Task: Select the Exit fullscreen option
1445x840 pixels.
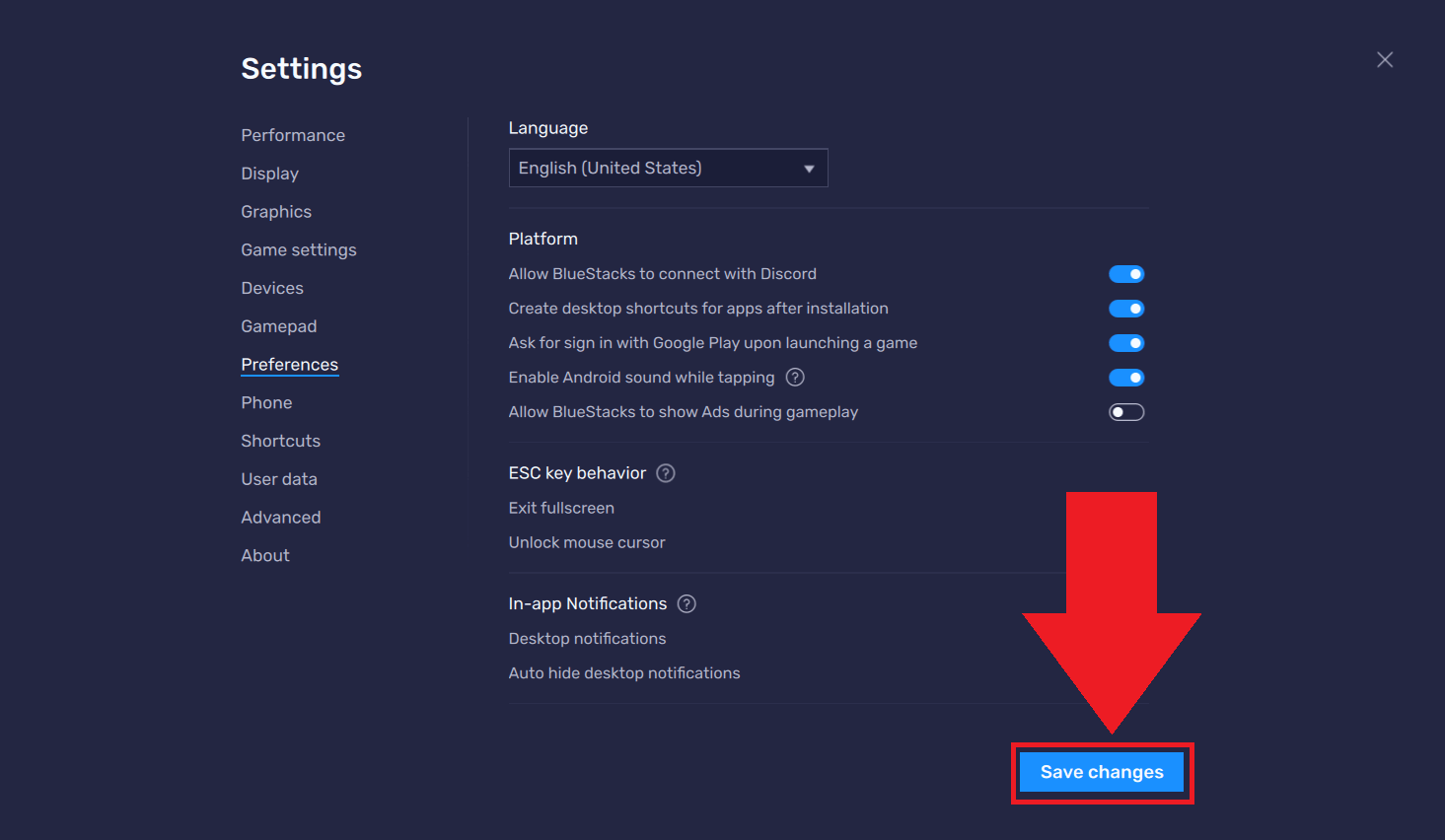Action: [x=561, y=508]
